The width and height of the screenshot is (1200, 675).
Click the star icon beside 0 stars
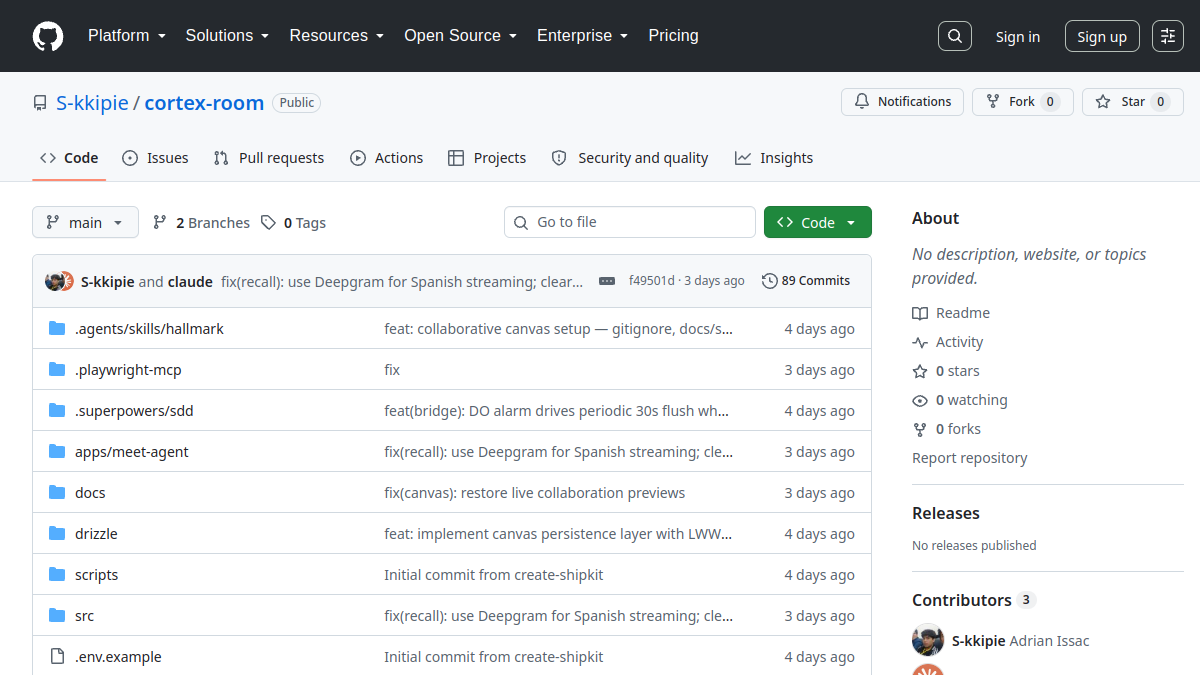[x=920, y=371]
